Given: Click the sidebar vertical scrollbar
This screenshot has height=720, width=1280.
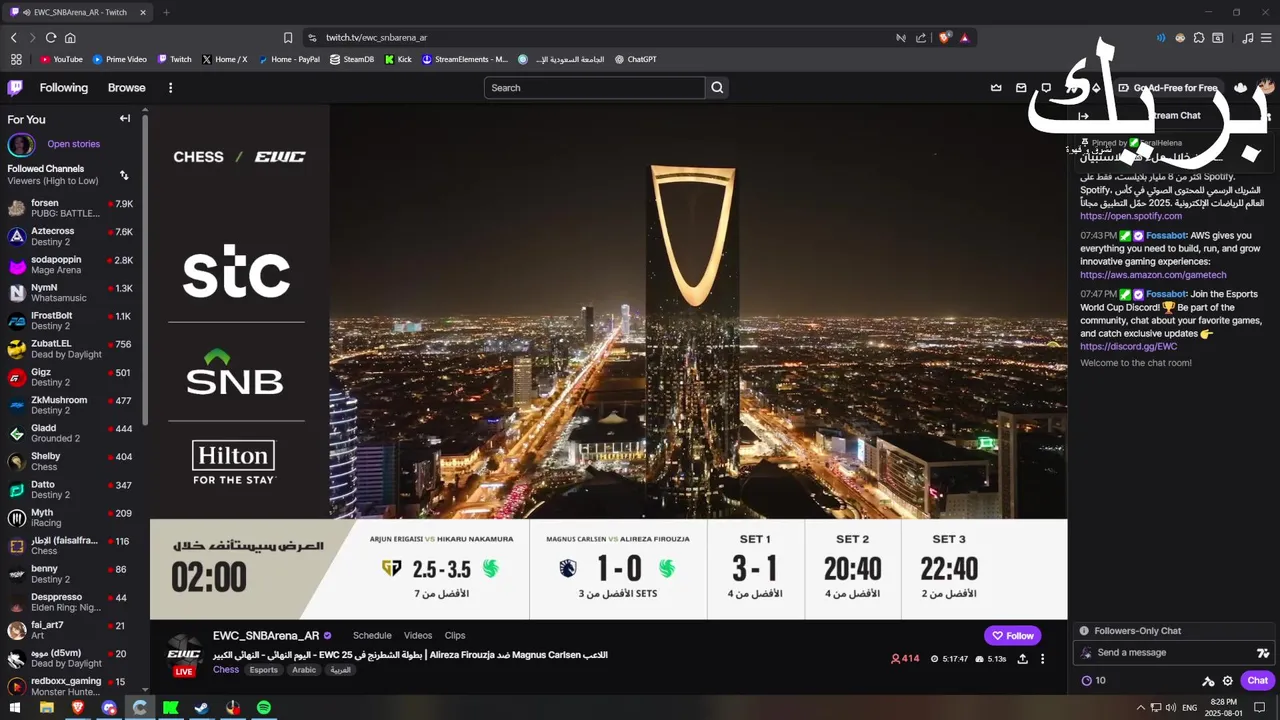Looking at the screenshot, I should click(x=145, y=270).
